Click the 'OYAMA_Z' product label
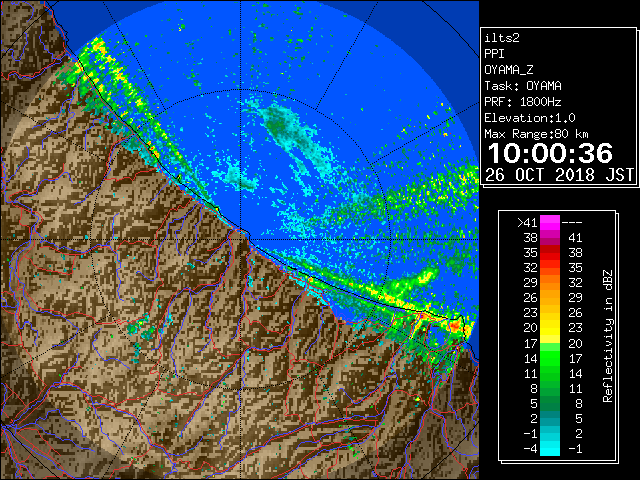The image size is (640, 480). point(509,70)
